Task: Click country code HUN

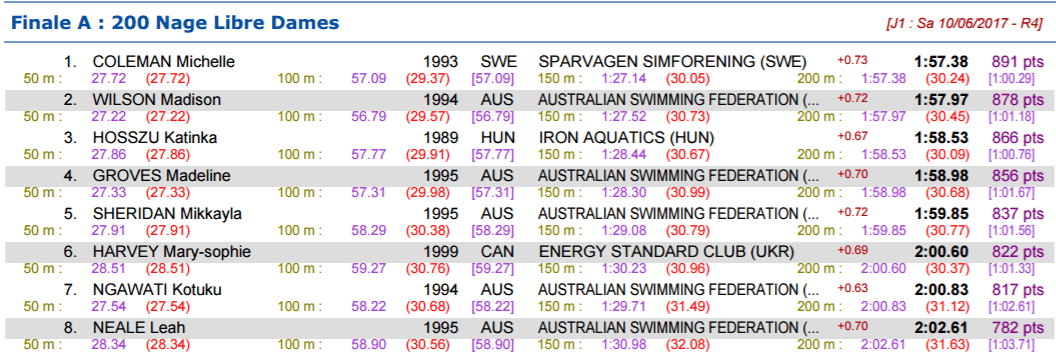Action: (x=497, y=138)
